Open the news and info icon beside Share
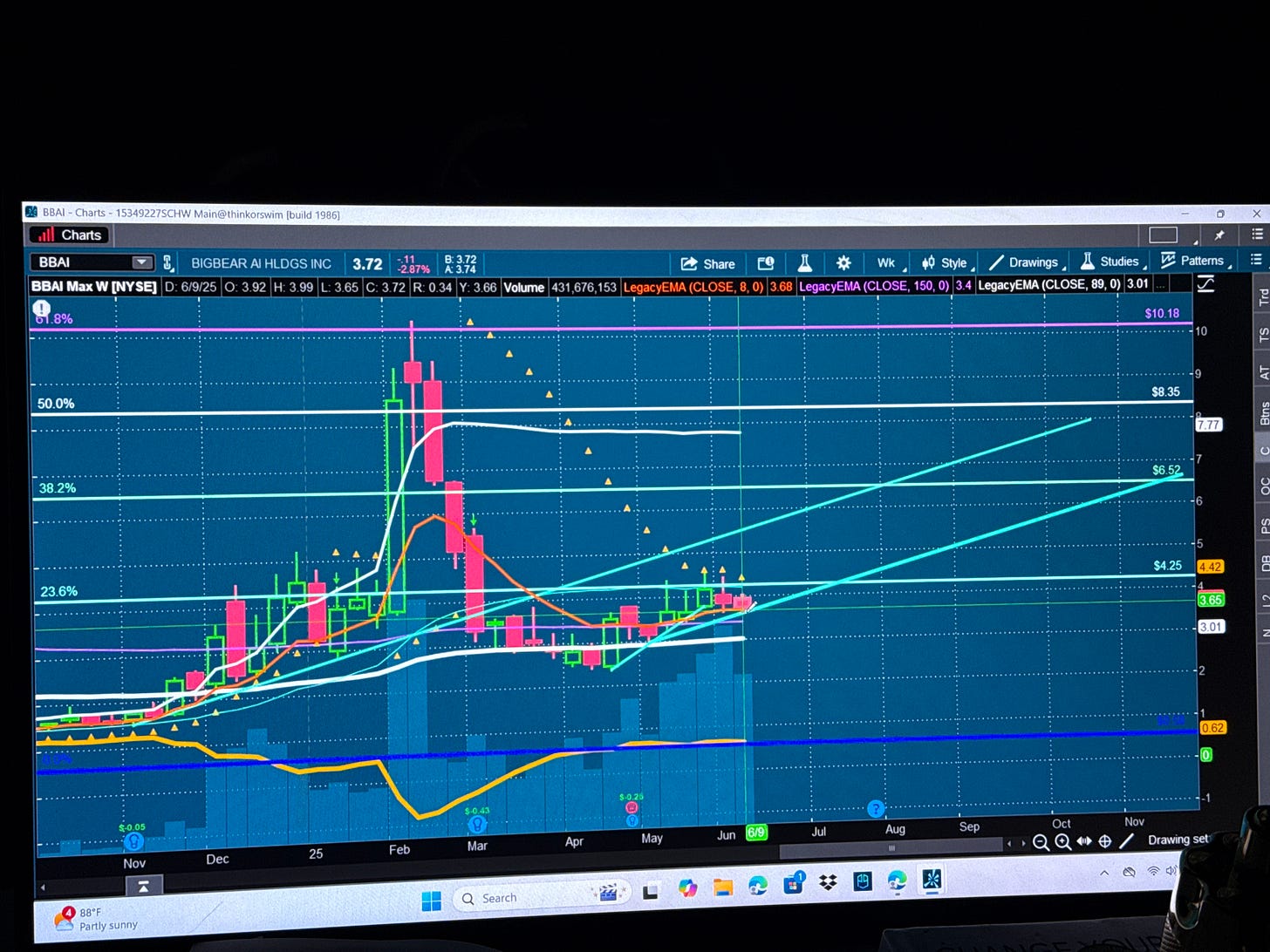 [x=766, y=263]
